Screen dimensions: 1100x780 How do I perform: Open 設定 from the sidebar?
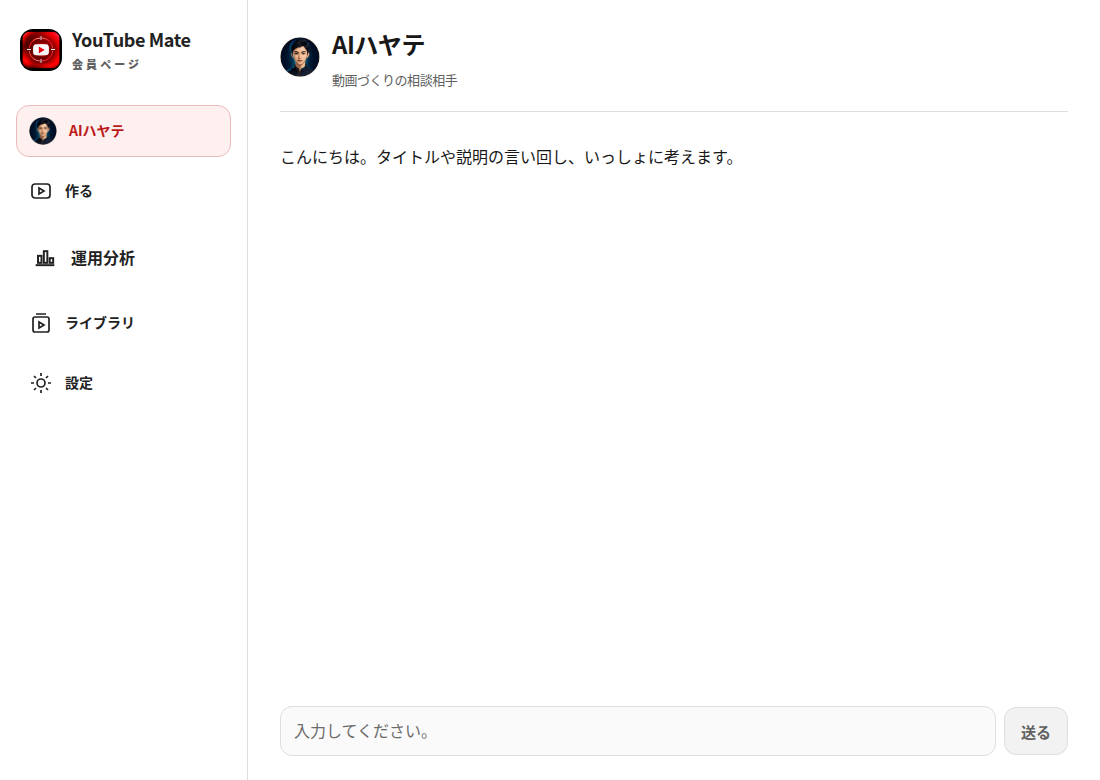point(123,383)
